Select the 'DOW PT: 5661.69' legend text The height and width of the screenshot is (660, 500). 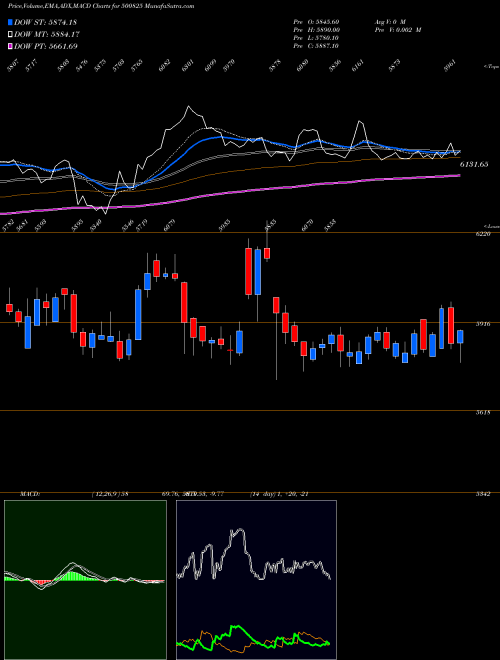[x=46, y=46]
